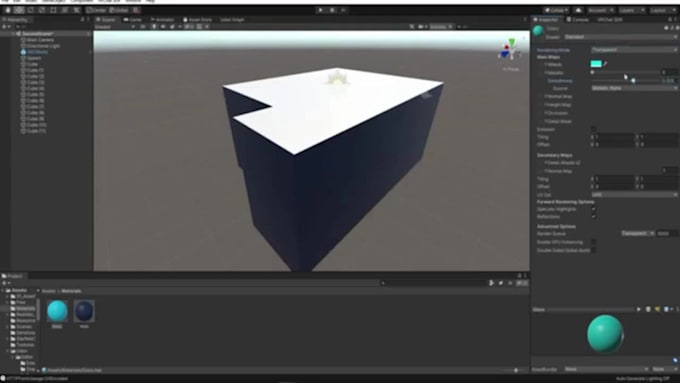The width and height of the screenshot is (680, 383).
Task: Open the Collab dropdown
Action: click(557, 10)
